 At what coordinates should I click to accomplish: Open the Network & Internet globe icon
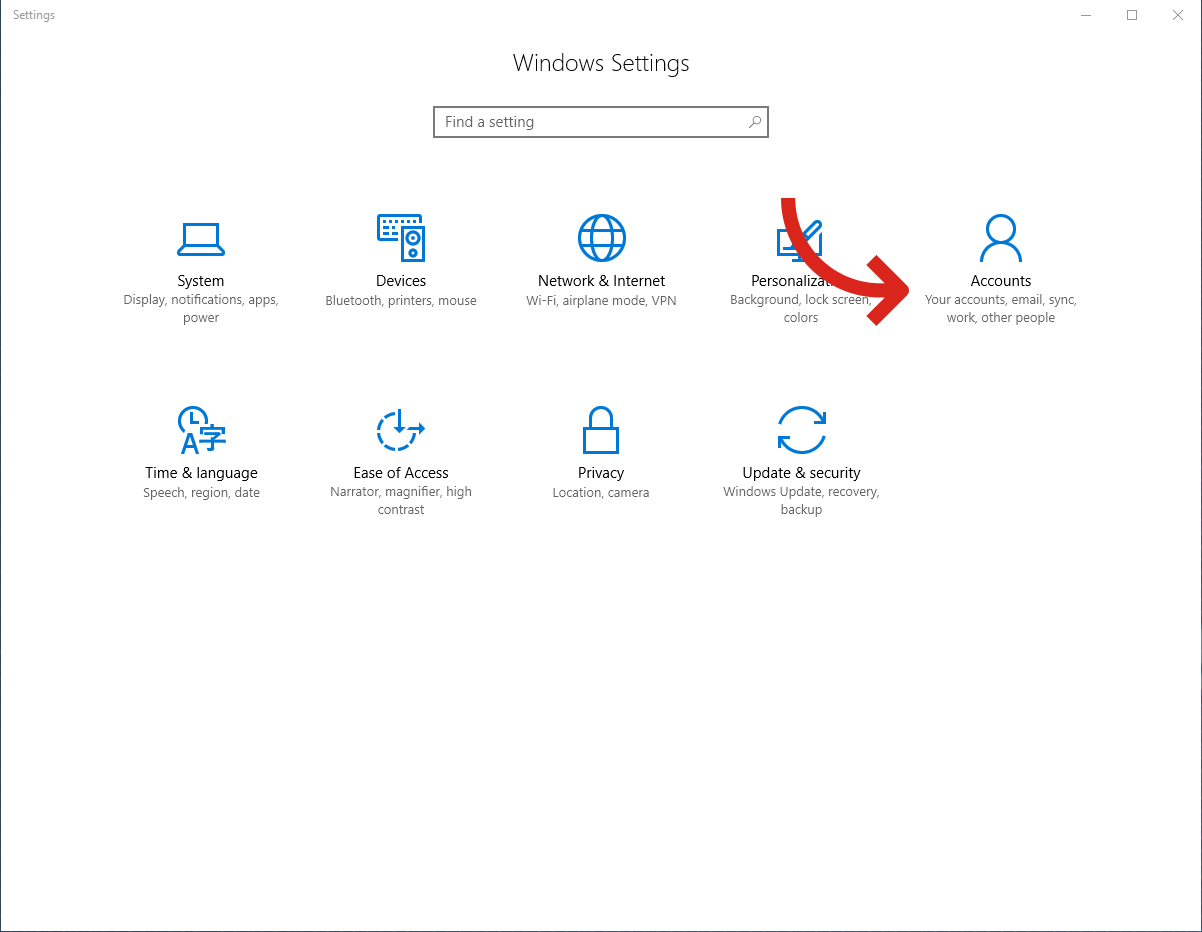coord(601,238)
